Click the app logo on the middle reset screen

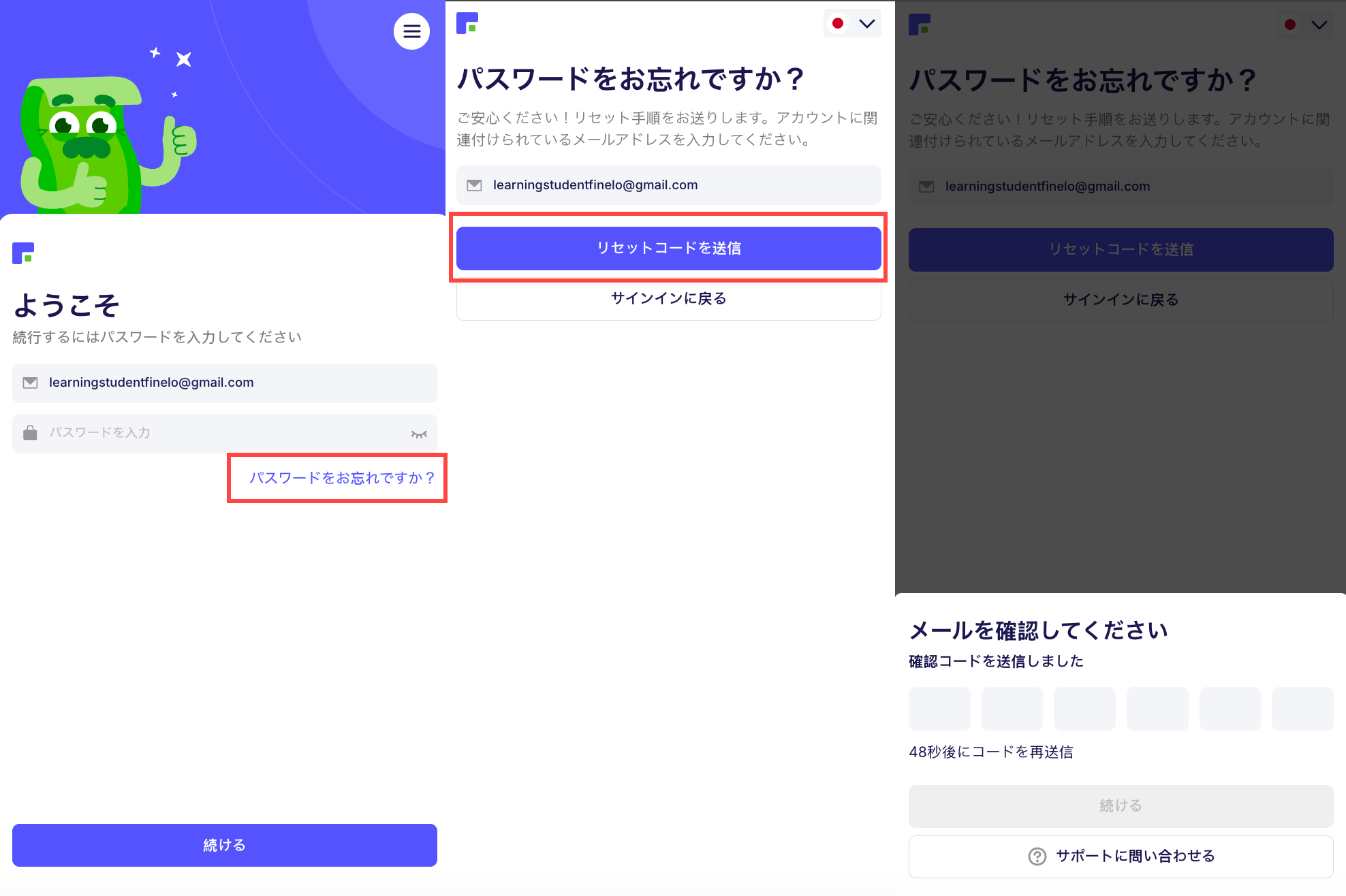pos(467,23)
